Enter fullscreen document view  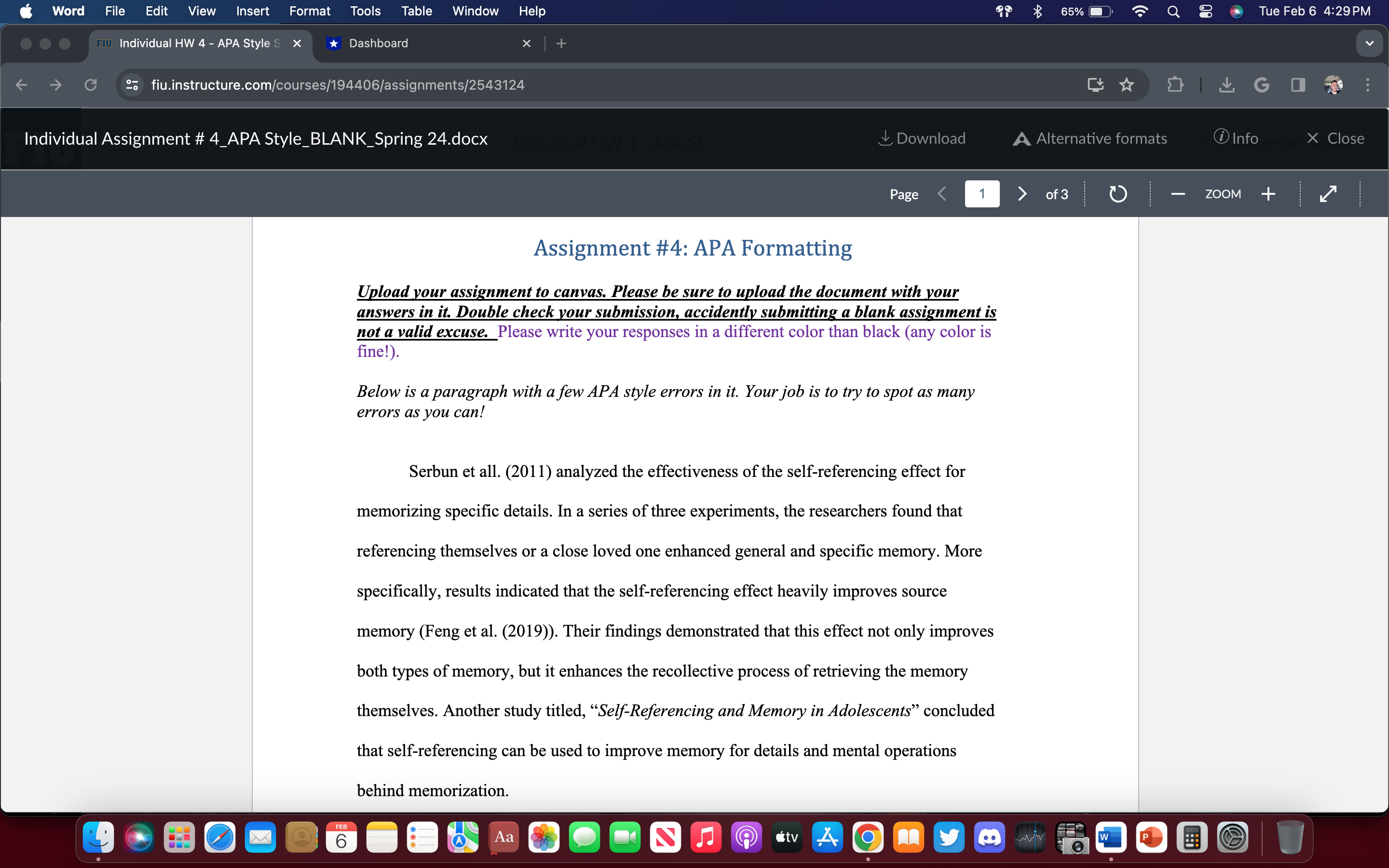1328,193
